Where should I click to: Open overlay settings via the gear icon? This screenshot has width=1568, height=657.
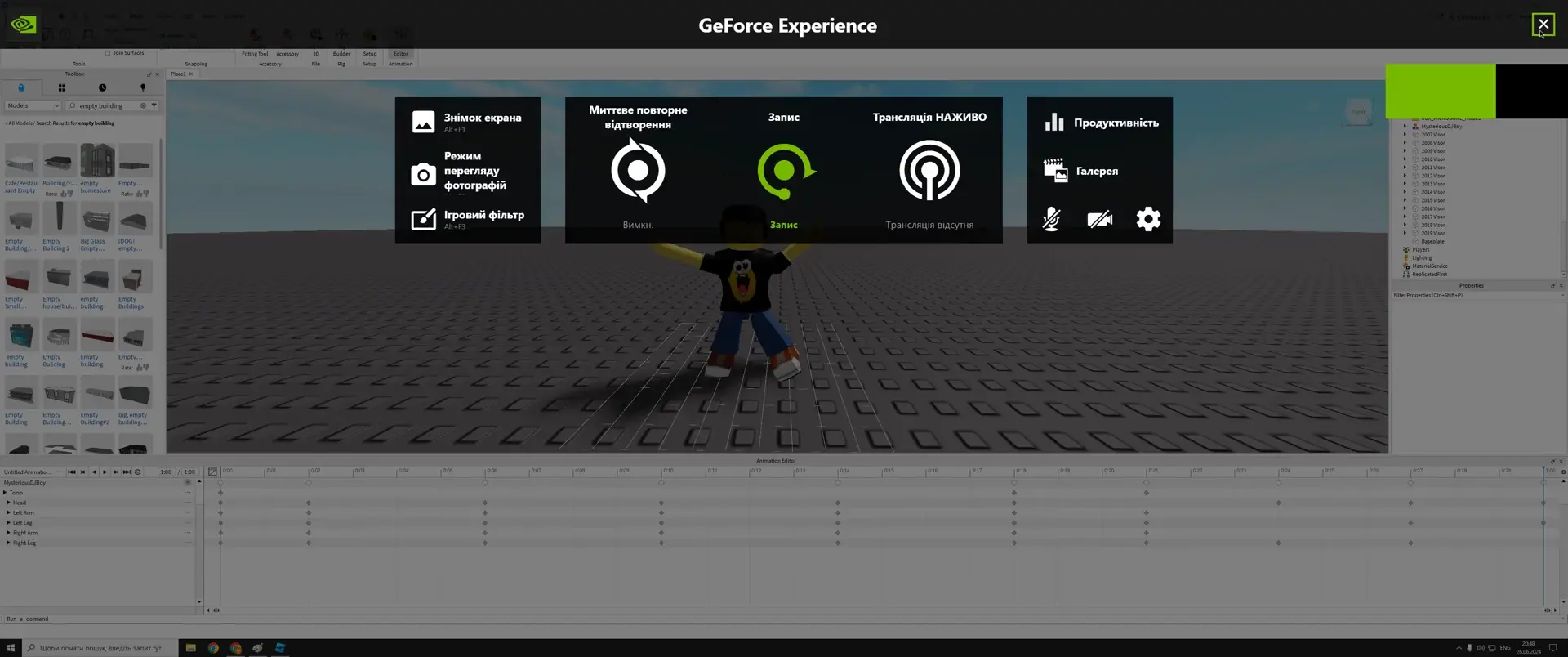(x=1148, y=219)
